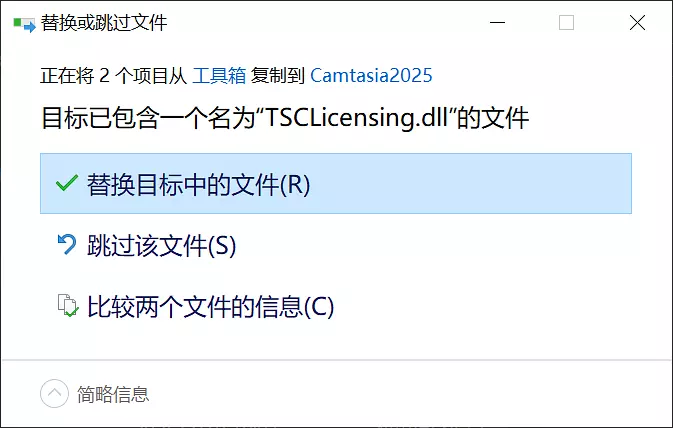Viewport: 673px width, 428px height.
Task: Click the 替换或跳过文件 title text
Action: click(104, 23)
